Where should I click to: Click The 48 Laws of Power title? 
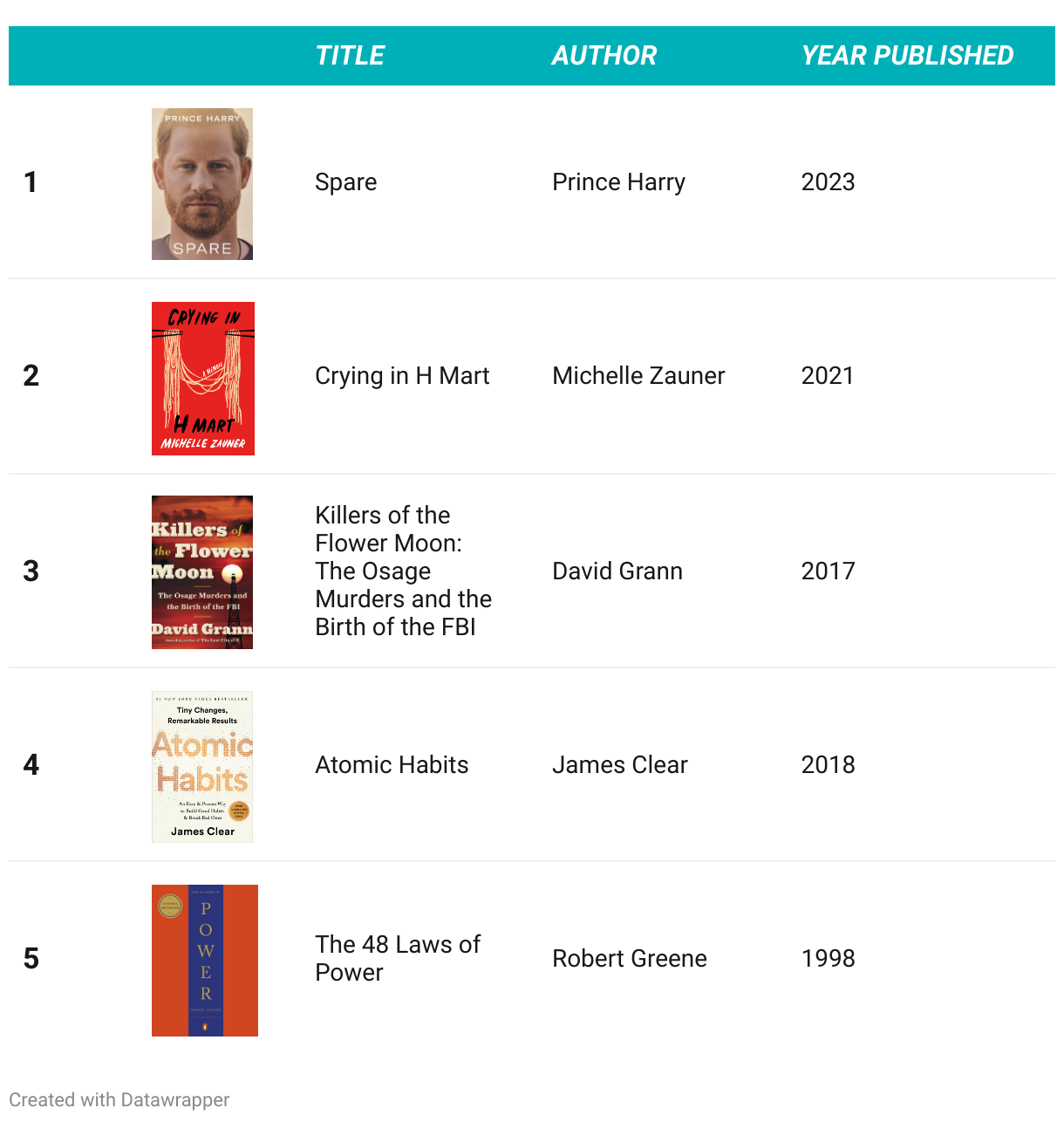[x=398, y=958]
